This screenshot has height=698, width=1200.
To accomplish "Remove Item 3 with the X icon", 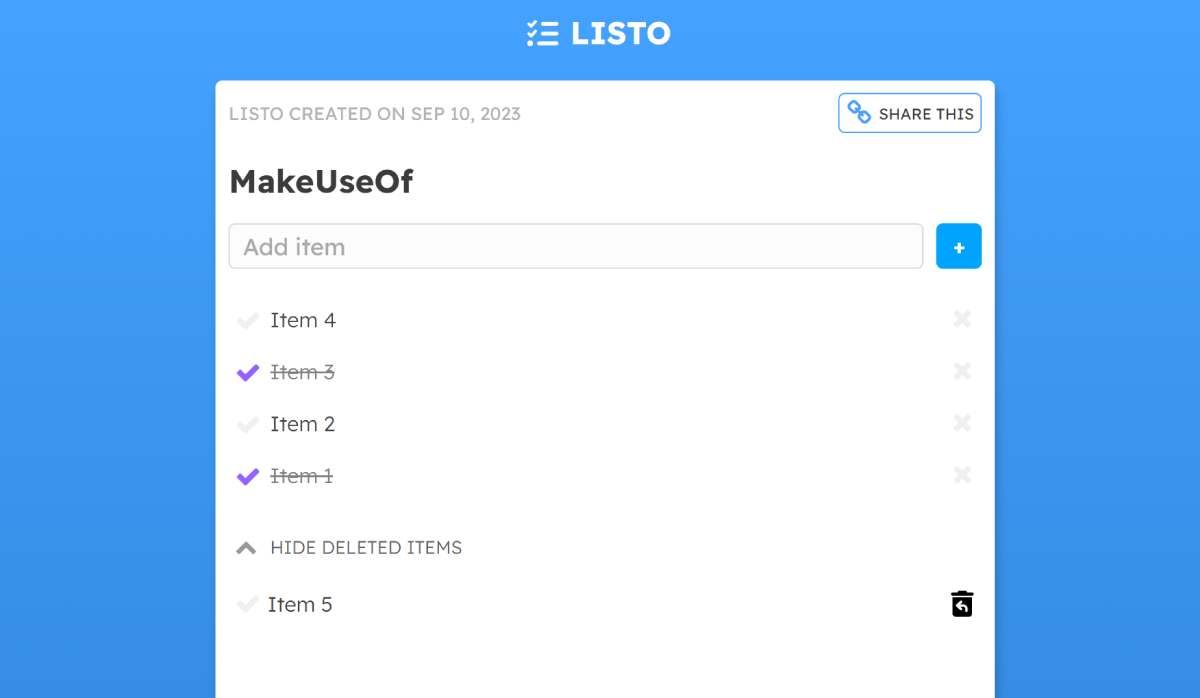I will (961, 371).
